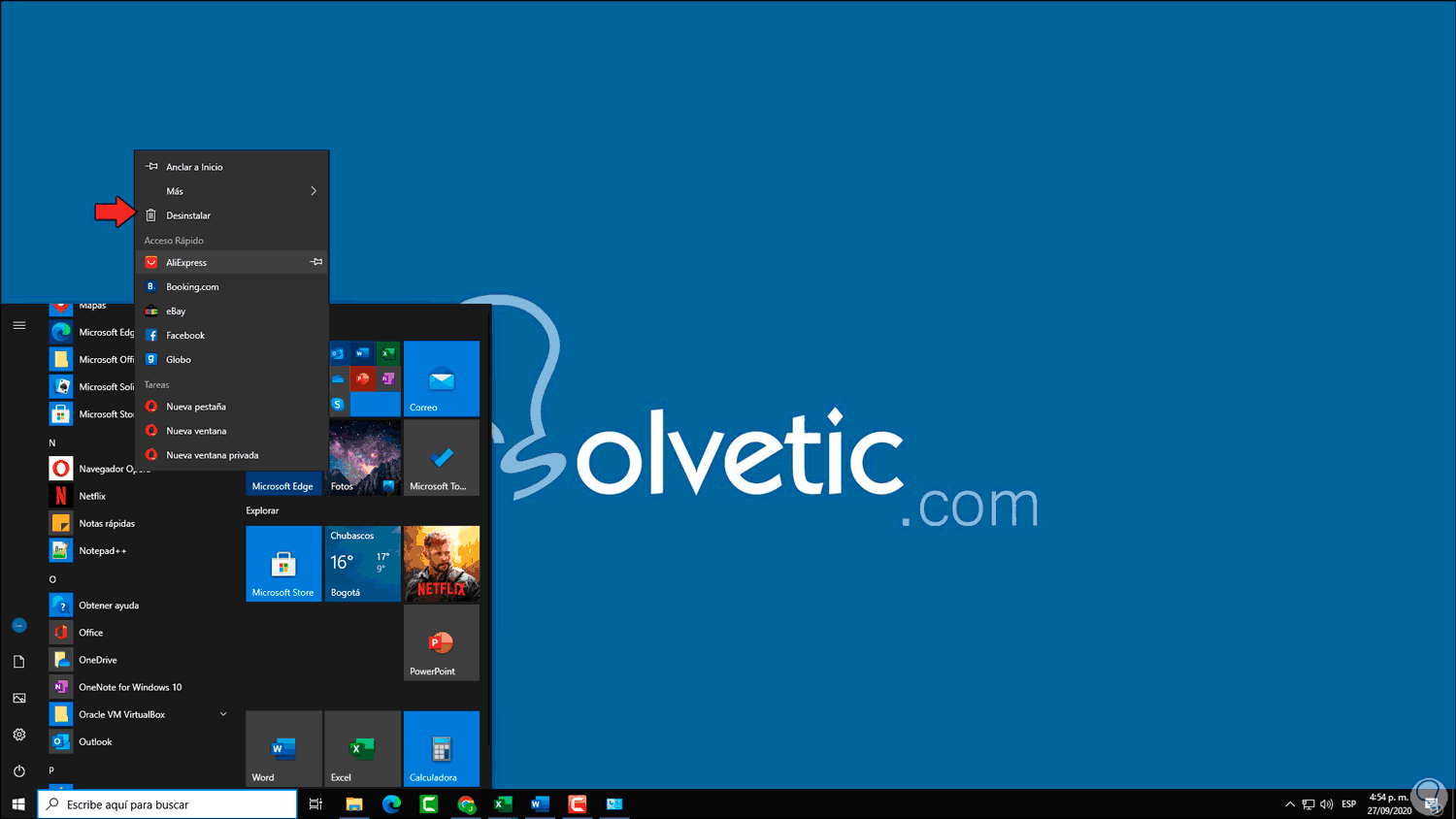
Task: Open Obtener ayuda in the app list
Action: tap(141, 606)
